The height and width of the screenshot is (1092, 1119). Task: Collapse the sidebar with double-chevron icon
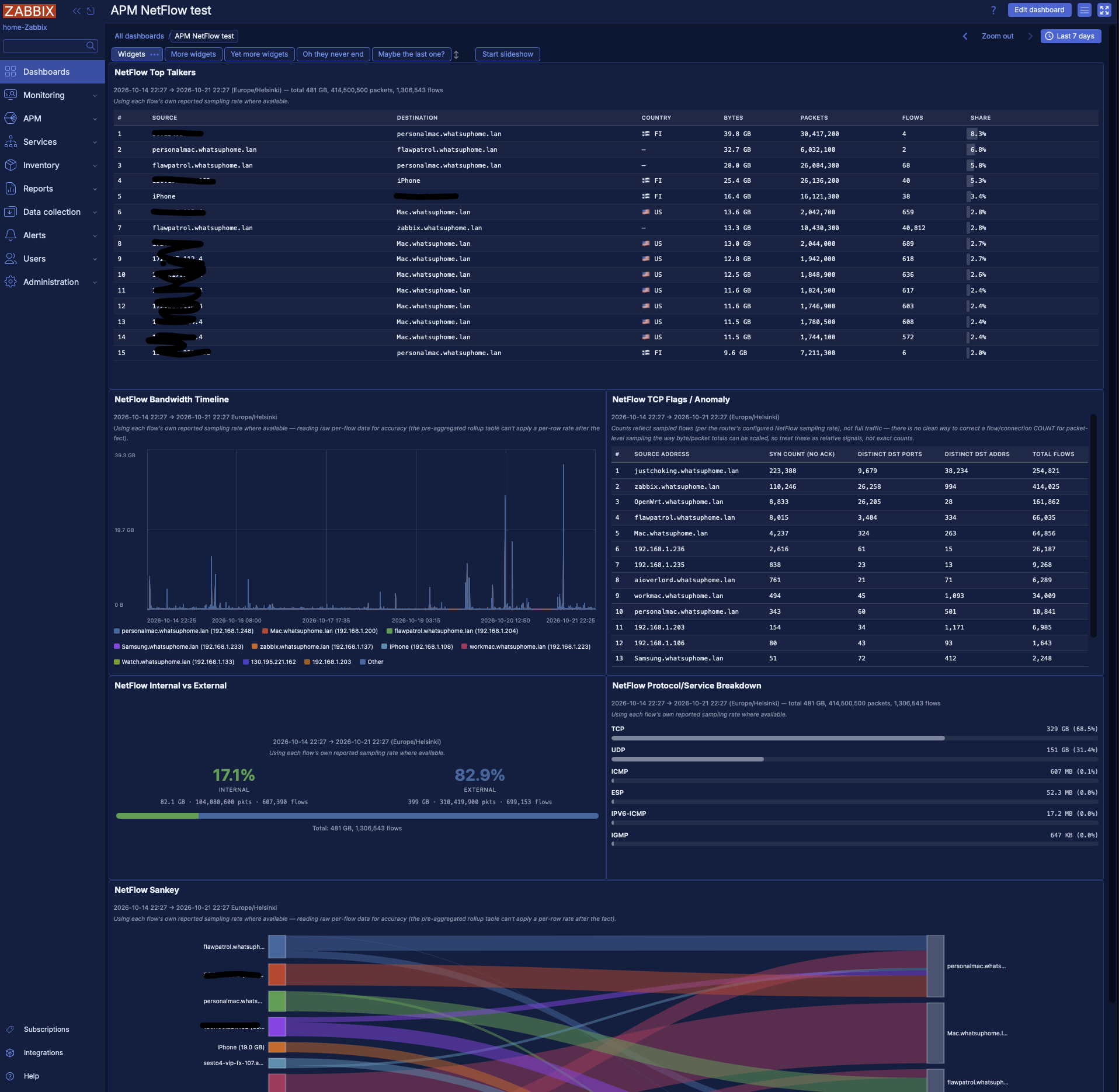tap(77, 11)
